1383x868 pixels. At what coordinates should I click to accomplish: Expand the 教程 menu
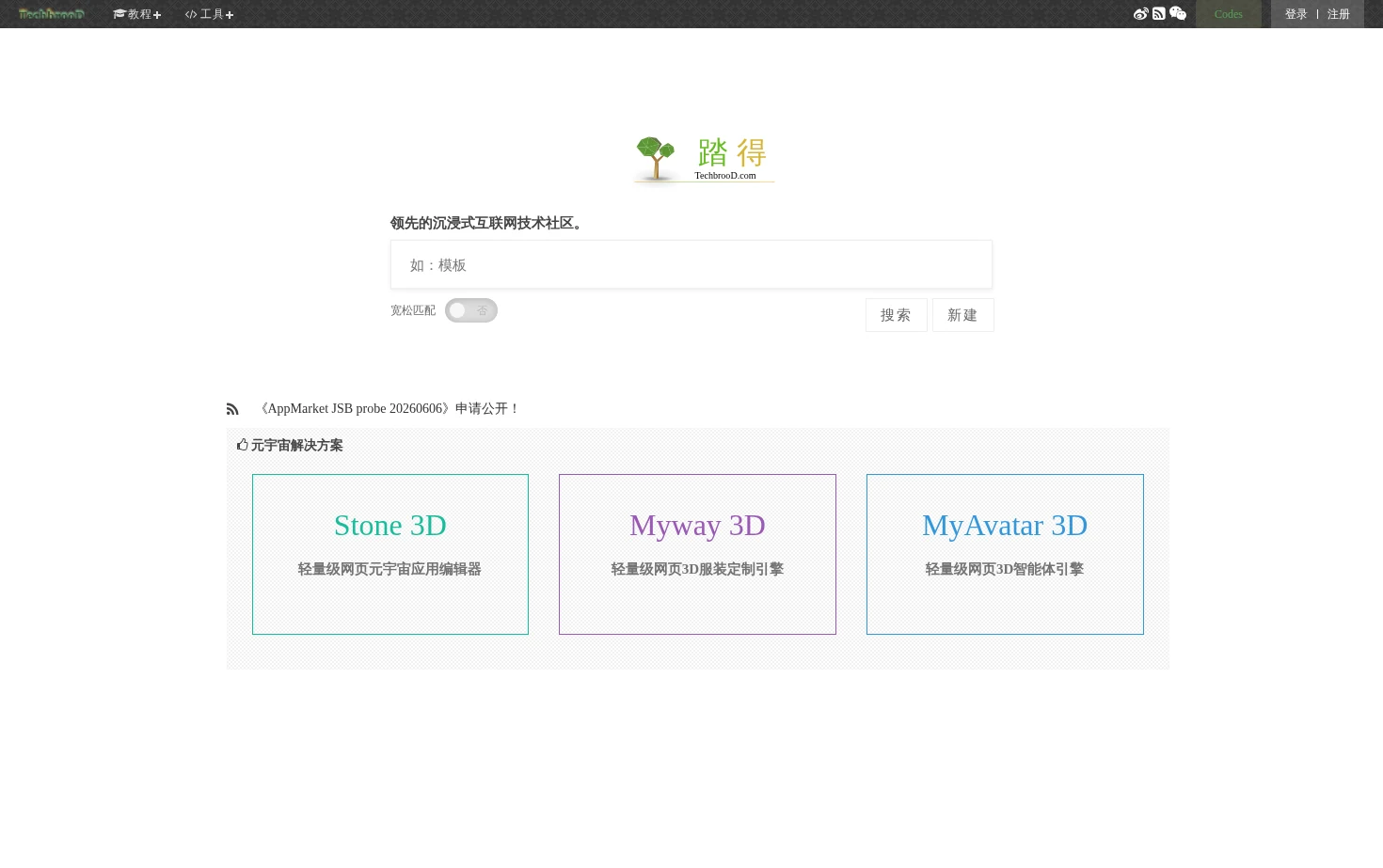coord(137,14)
